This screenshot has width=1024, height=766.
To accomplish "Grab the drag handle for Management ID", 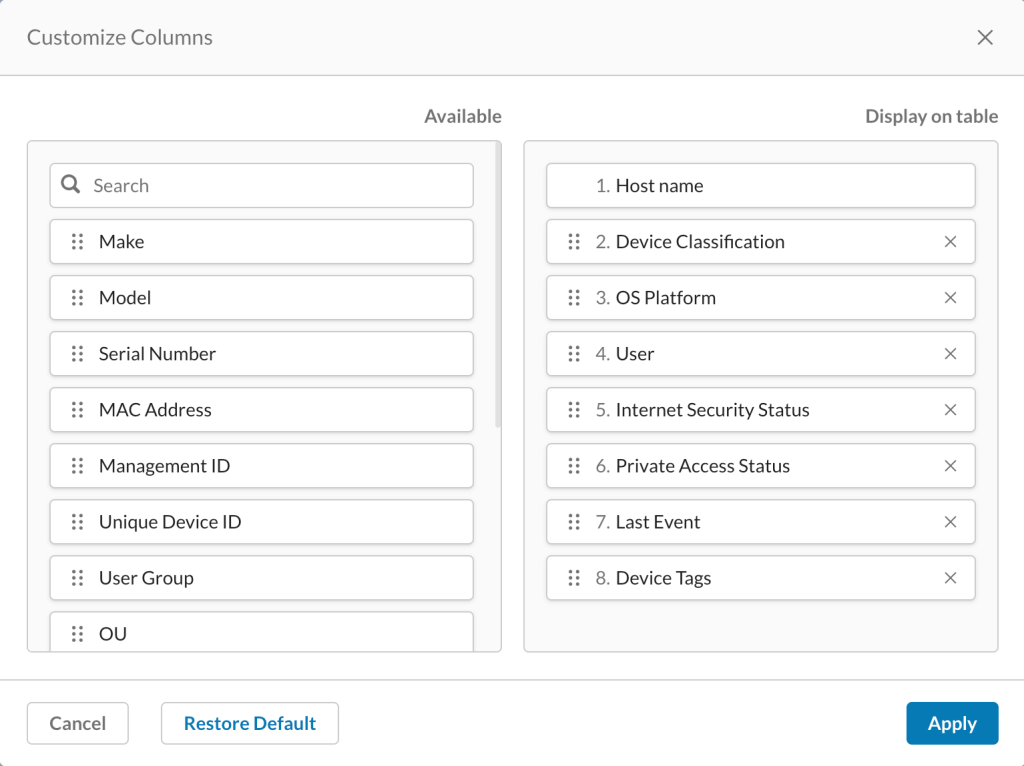I will [x=78, y=466].
